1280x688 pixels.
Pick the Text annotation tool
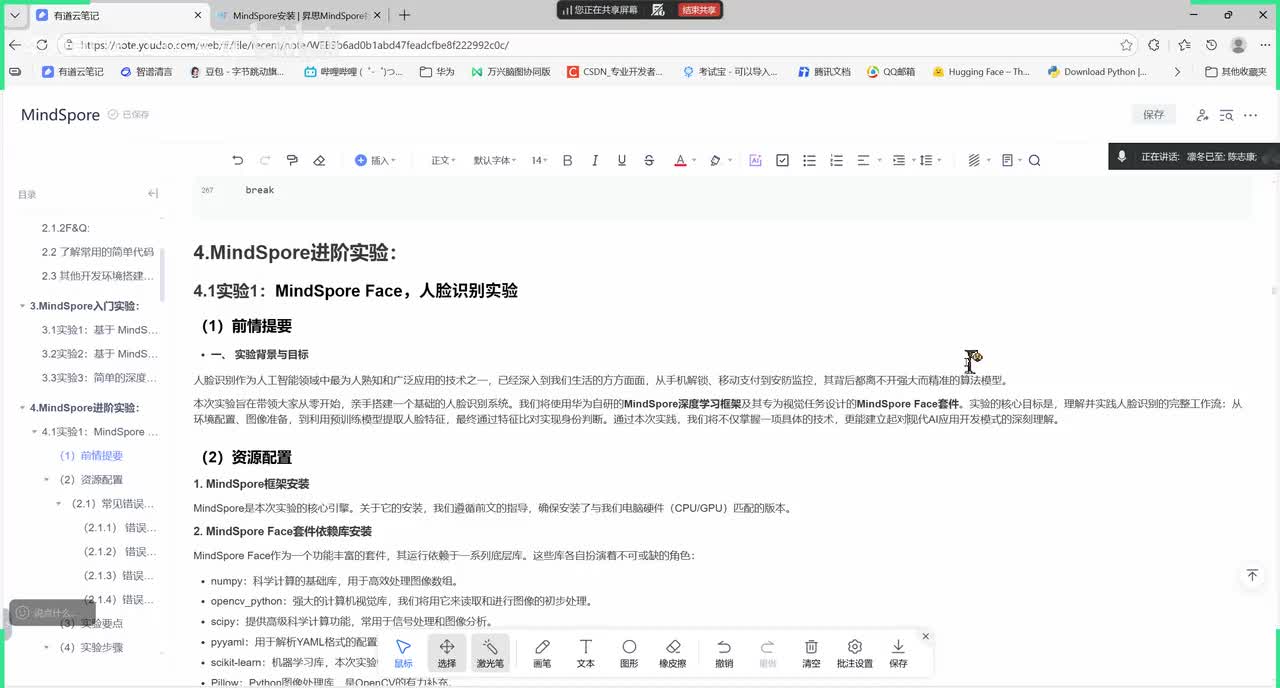pyautogui.click(x=586, y=653)
